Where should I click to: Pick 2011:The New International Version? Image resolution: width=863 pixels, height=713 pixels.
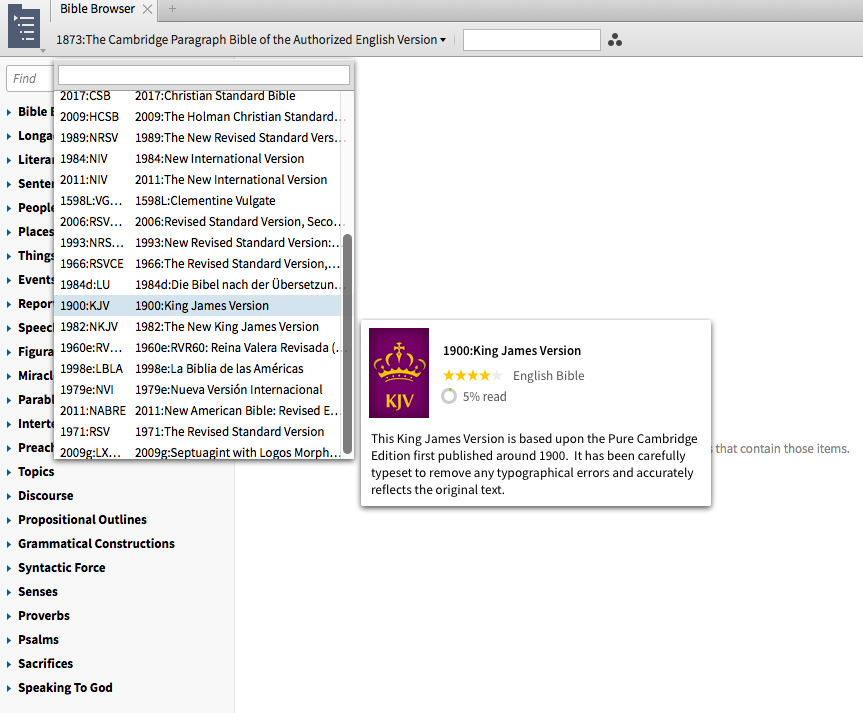[198, 179]
